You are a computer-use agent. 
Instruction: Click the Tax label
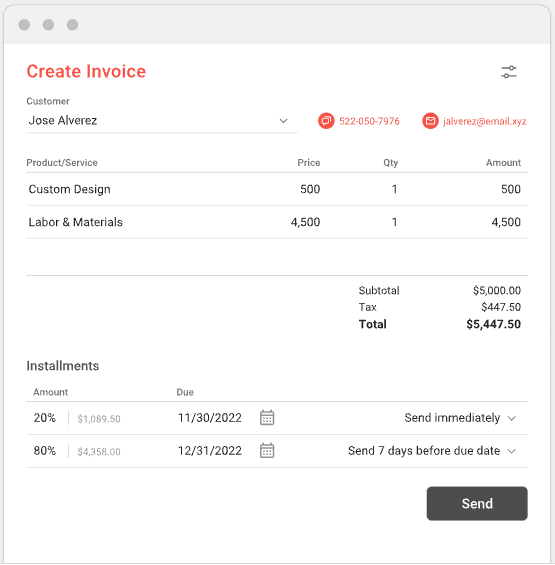368,307
